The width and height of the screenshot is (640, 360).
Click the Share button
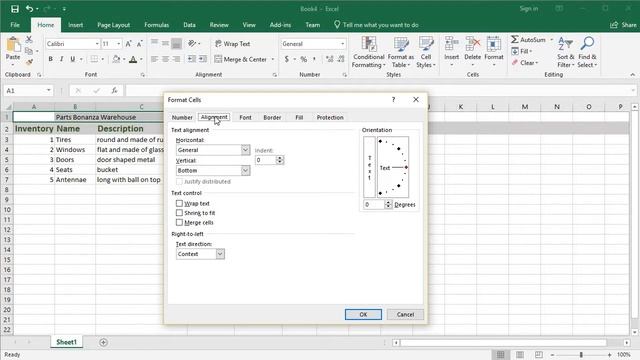pos(623,25)
